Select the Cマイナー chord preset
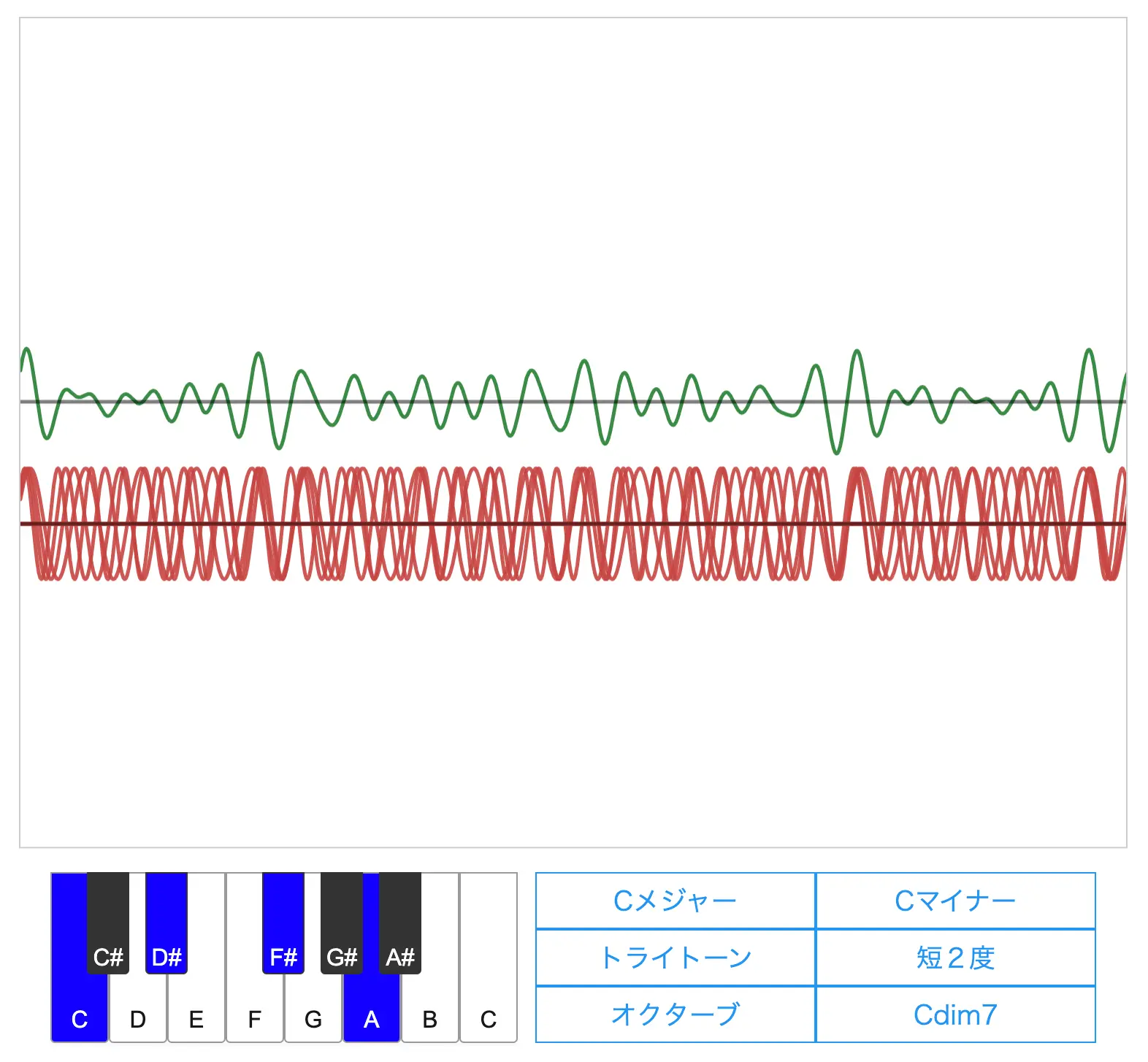The image size is (1148, 1062). 955,901
